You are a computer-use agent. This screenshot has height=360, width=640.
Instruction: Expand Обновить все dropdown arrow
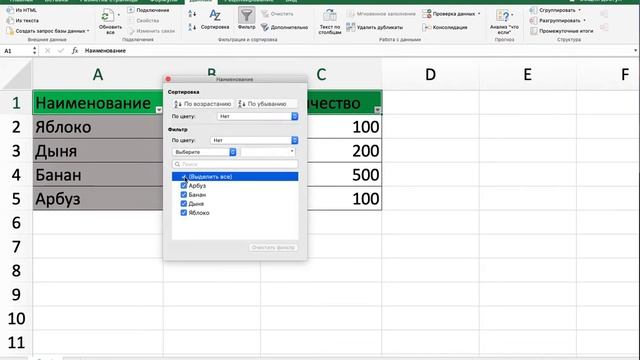(119, 15)
